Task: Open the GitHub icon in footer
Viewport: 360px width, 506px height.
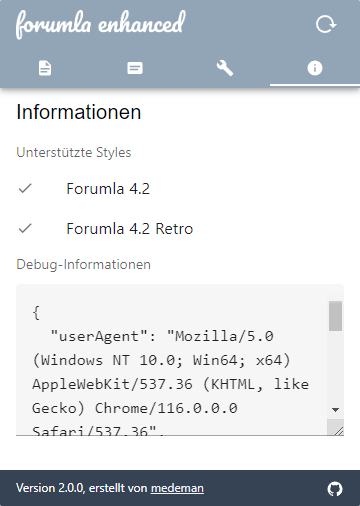Action: point(335,489)
